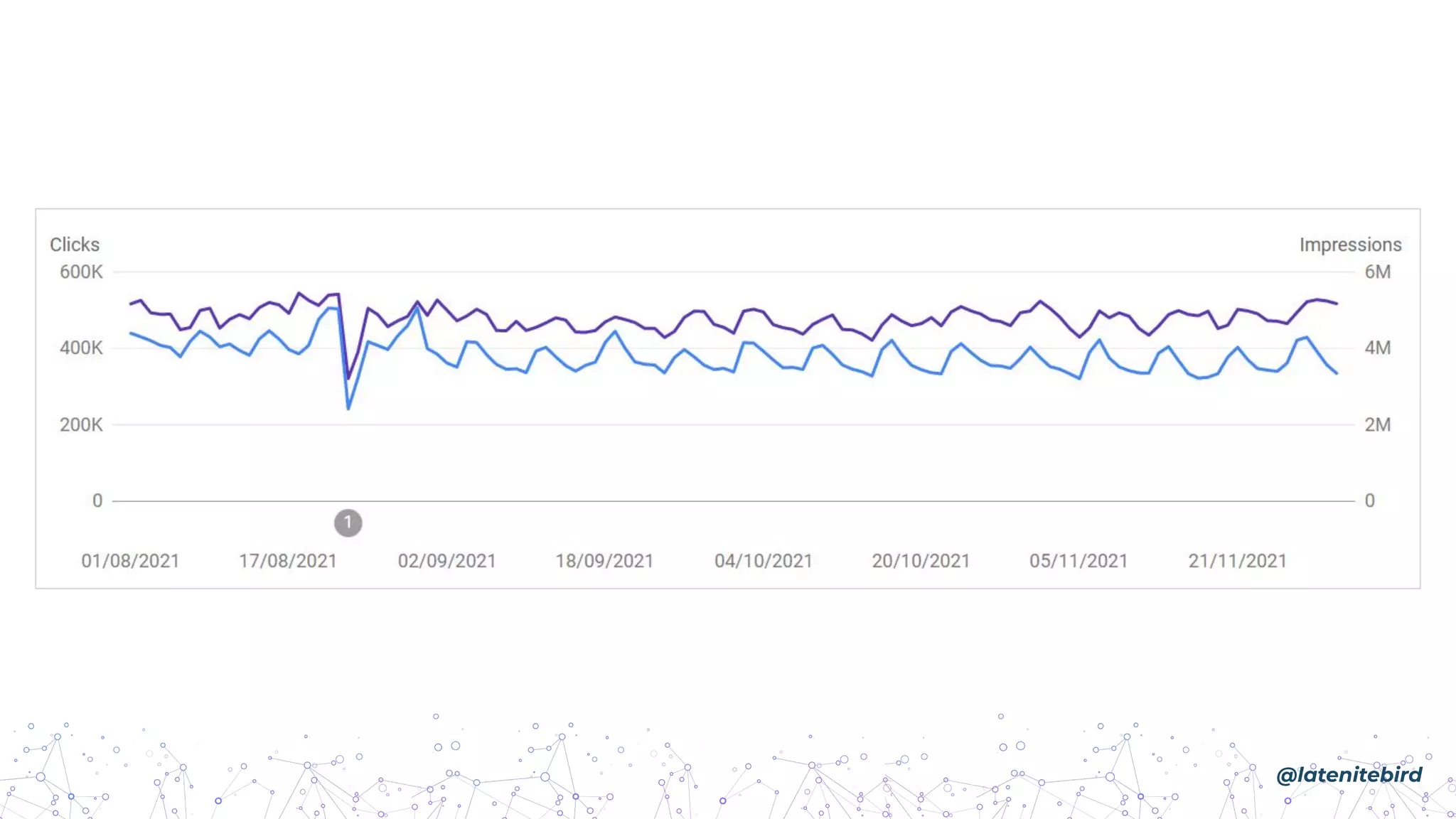Click the Impressions axis title
Screen dimensions: 1456x819
coord(1350,245)
